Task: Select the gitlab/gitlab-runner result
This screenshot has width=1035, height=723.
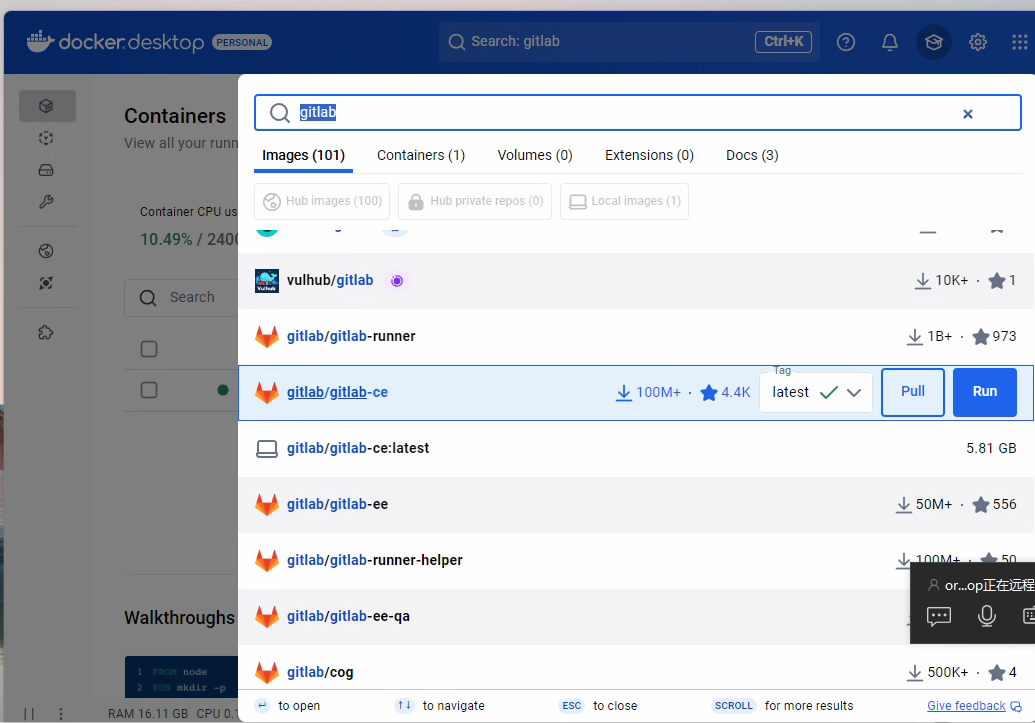Action: tap(636, 337)
